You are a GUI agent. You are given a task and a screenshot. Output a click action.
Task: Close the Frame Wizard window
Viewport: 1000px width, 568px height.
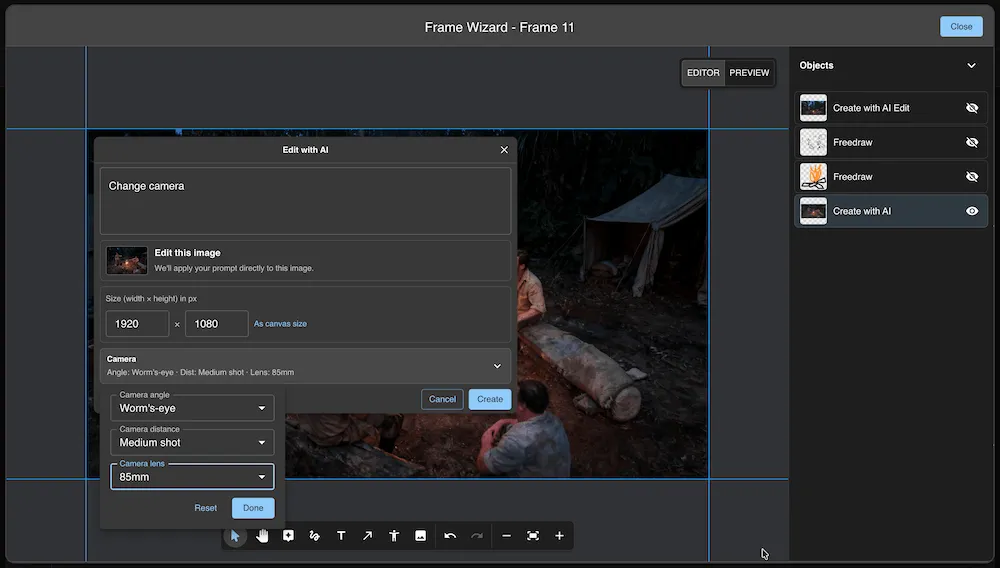961,27
